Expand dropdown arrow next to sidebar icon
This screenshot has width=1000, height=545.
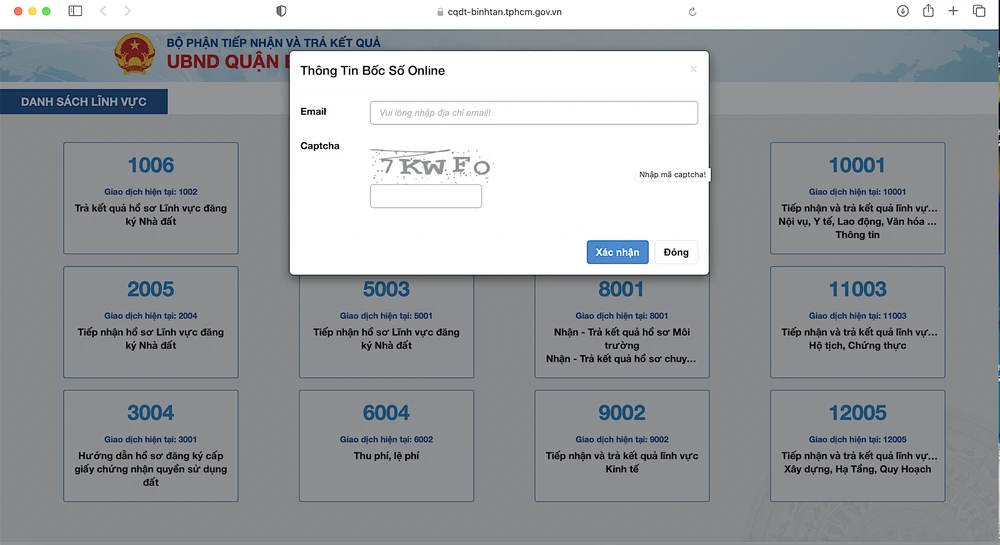[87, 11]
